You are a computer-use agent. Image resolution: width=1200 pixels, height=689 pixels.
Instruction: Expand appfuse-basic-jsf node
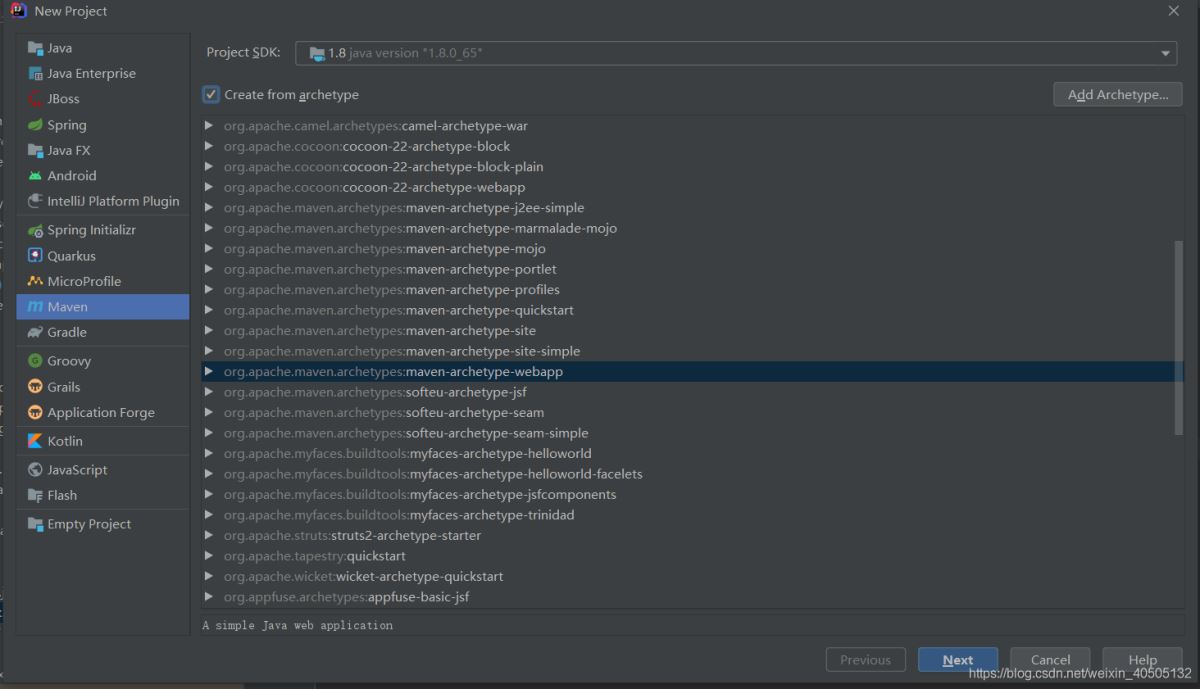click(x=209, y=597)
